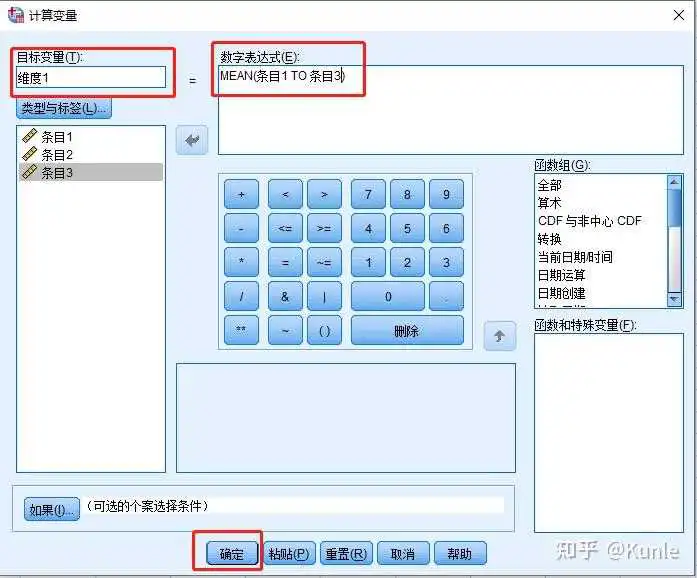Click scroll-down arrow of function group list
697x578 pixels.
coord(674,300)
